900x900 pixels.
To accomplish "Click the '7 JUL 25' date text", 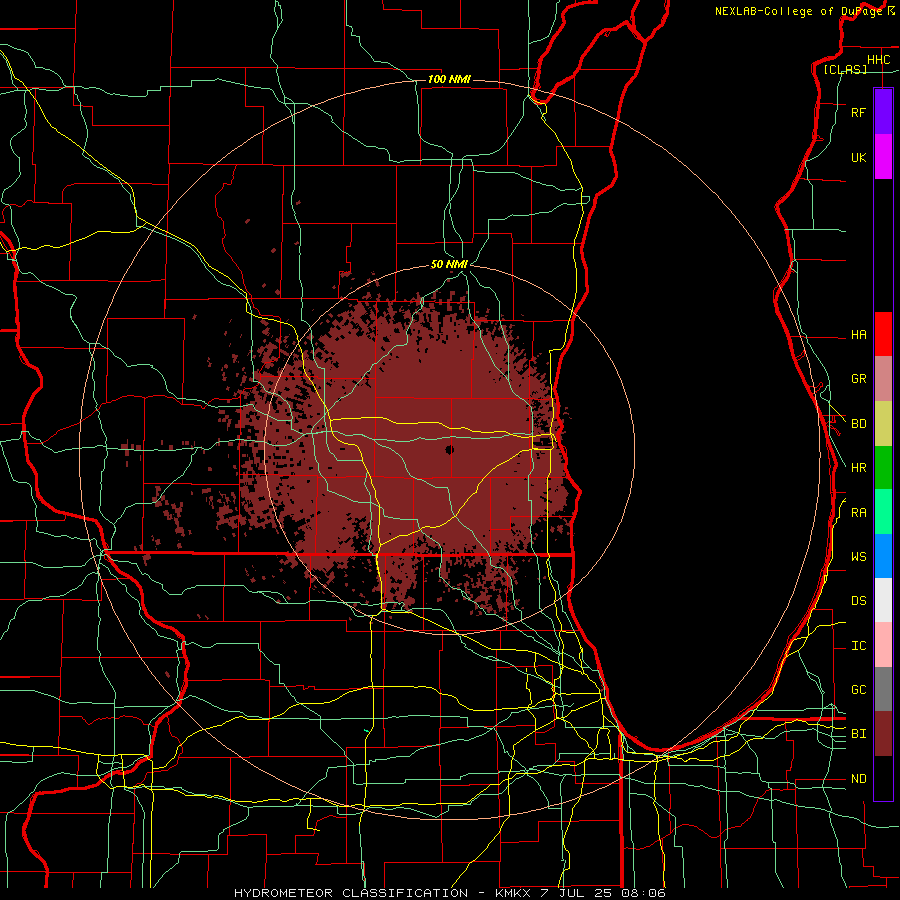I will tap(577, 893).
